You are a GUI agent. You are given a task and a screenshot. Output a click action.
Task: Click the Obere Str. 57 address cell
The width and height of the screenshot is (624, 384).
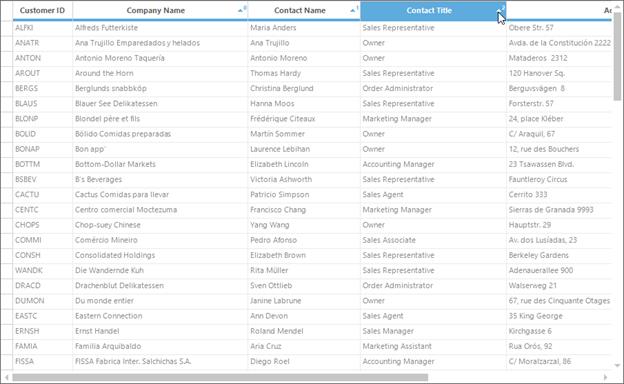[559, 28]
